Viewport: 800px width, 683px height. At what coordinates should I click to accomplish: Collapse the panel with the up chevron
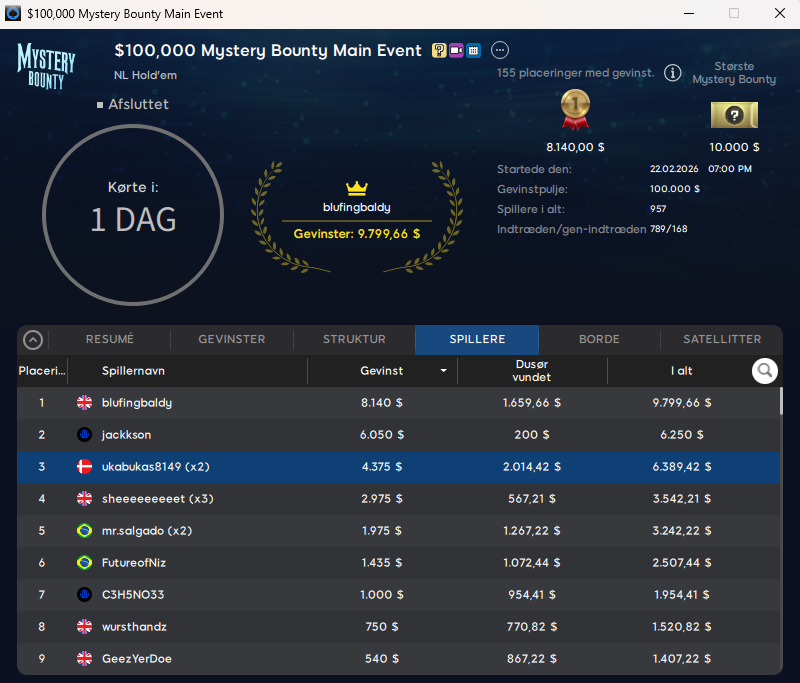point(33,340)
